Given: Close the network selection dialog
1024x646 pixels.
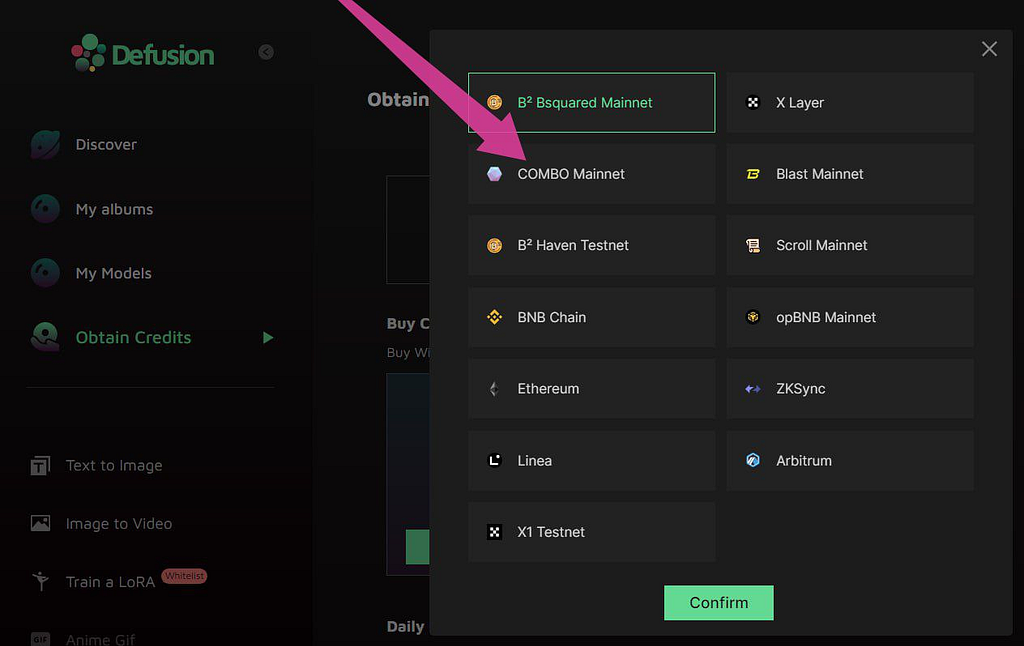Looking at the screenshot, I should (x=989, y=49).
